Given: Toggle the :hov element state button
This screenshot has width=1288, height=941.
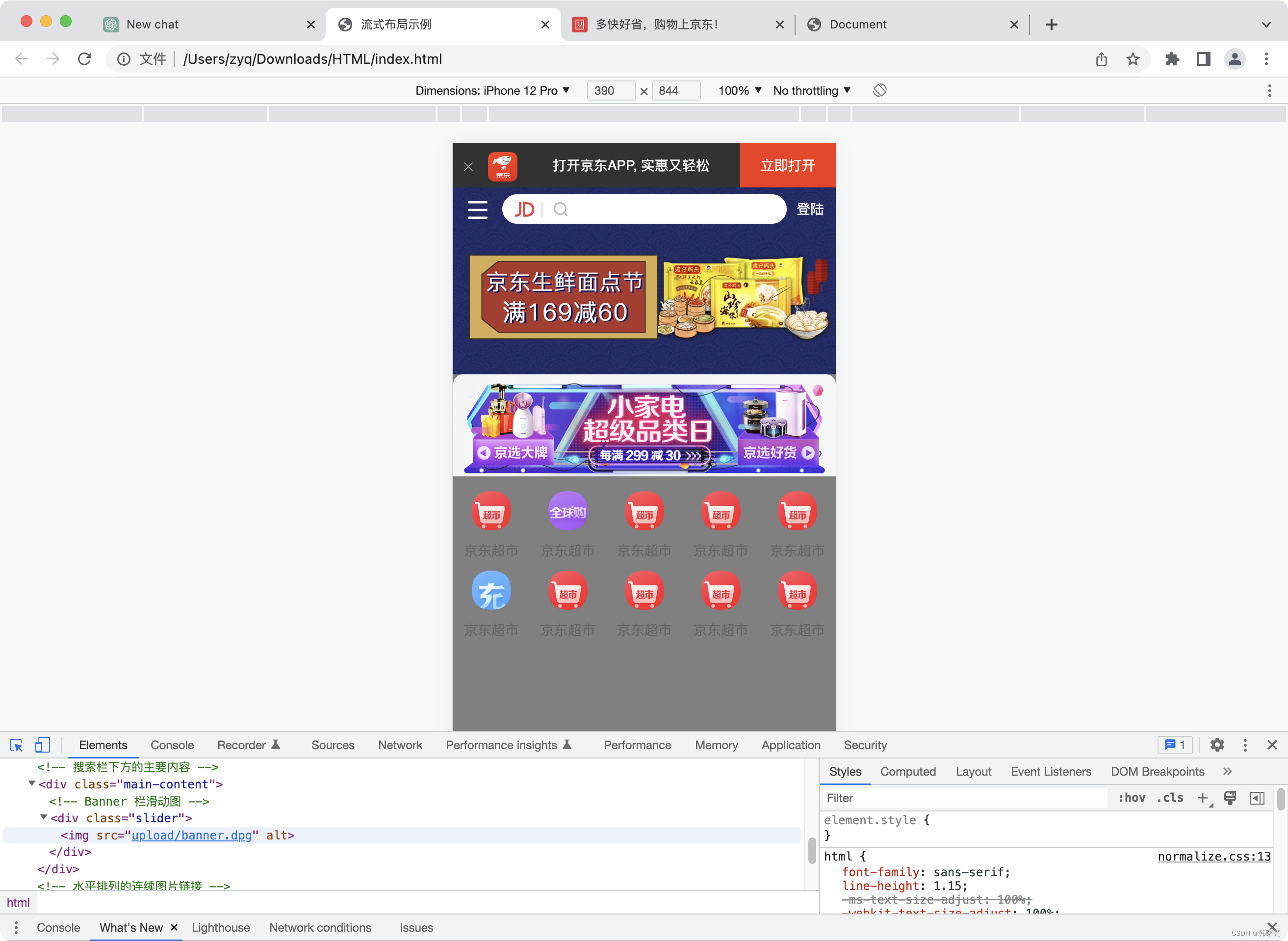Looking at the screenshot, I should [1132, 798].
